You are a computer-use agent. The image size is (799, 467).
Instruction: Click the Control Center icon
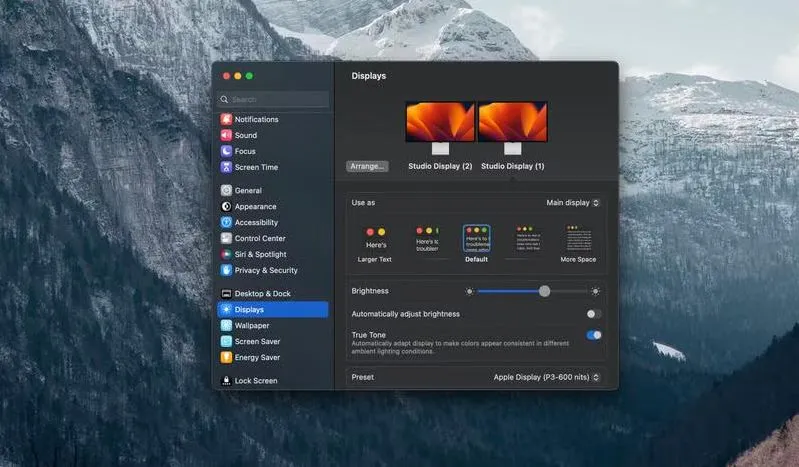[226, 238]
